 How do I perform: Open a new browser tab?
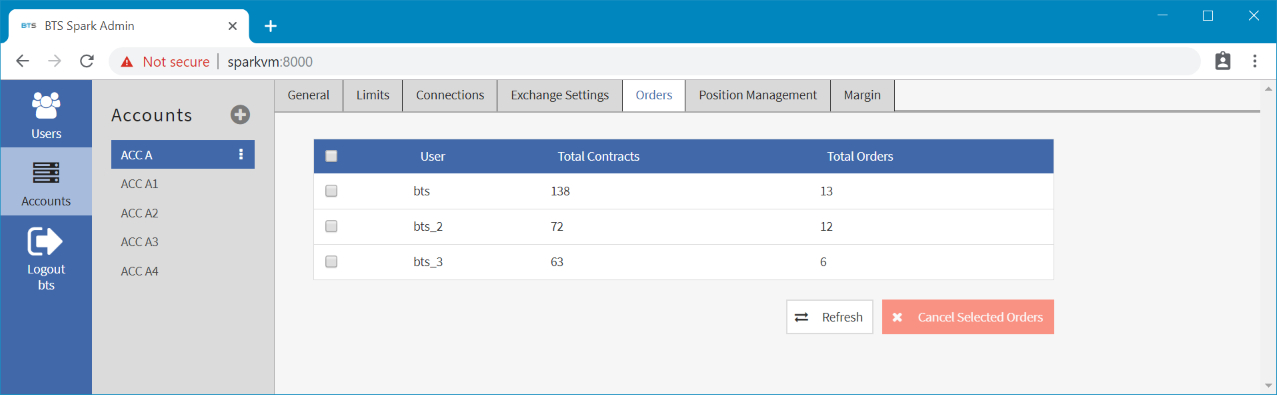pos(270,26)
